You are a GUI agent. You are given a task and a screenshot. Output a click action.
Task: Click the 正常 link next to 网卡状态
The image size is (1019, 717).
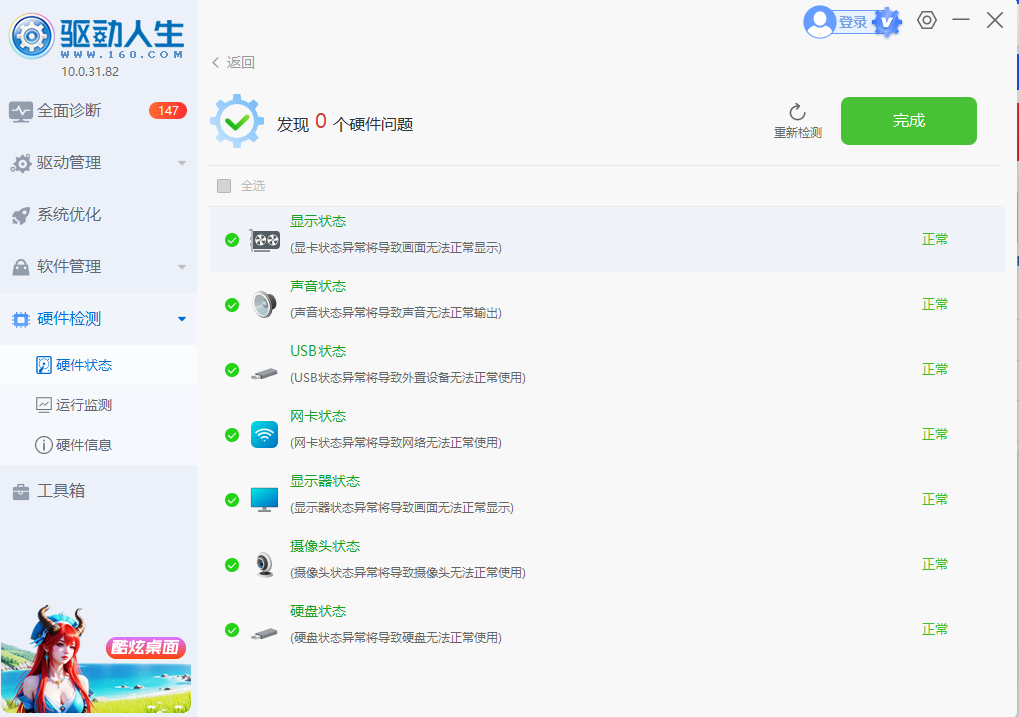[934, 433]
